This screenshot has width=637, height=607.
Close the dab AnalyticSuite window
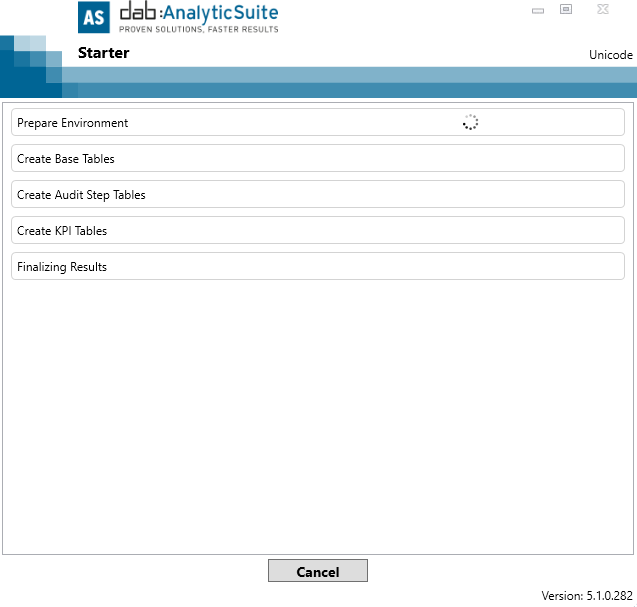pyautogui.click(x=602, y=9)
